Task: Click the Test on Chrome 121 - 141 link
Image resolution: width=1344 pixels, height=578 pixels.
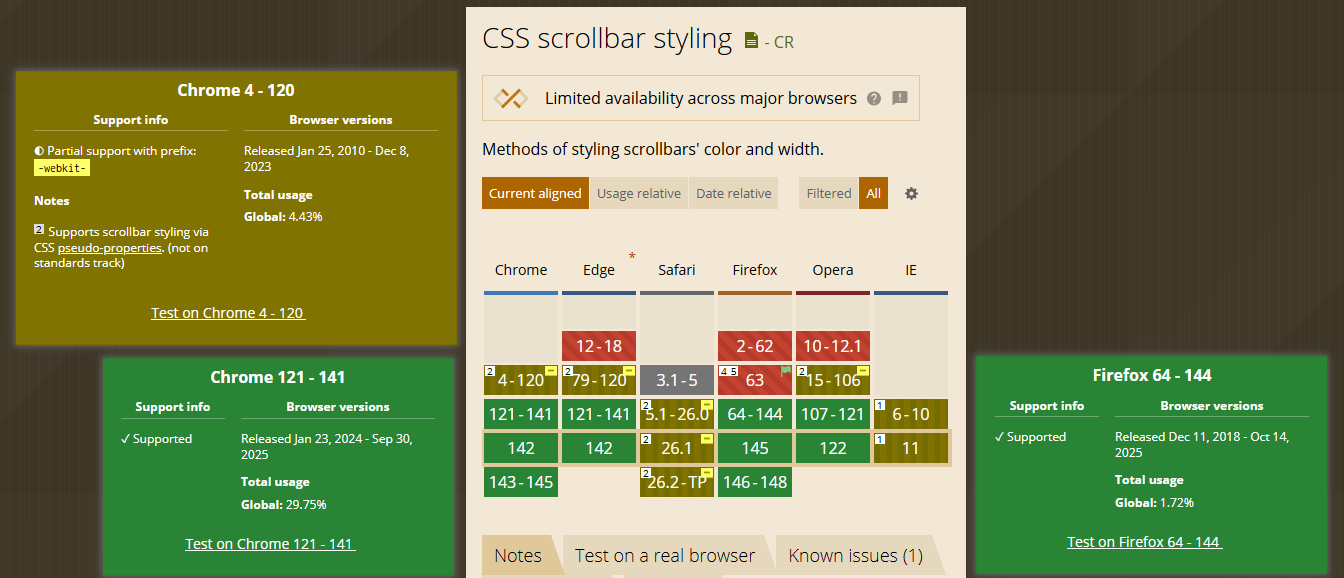Action: [270, 544]
